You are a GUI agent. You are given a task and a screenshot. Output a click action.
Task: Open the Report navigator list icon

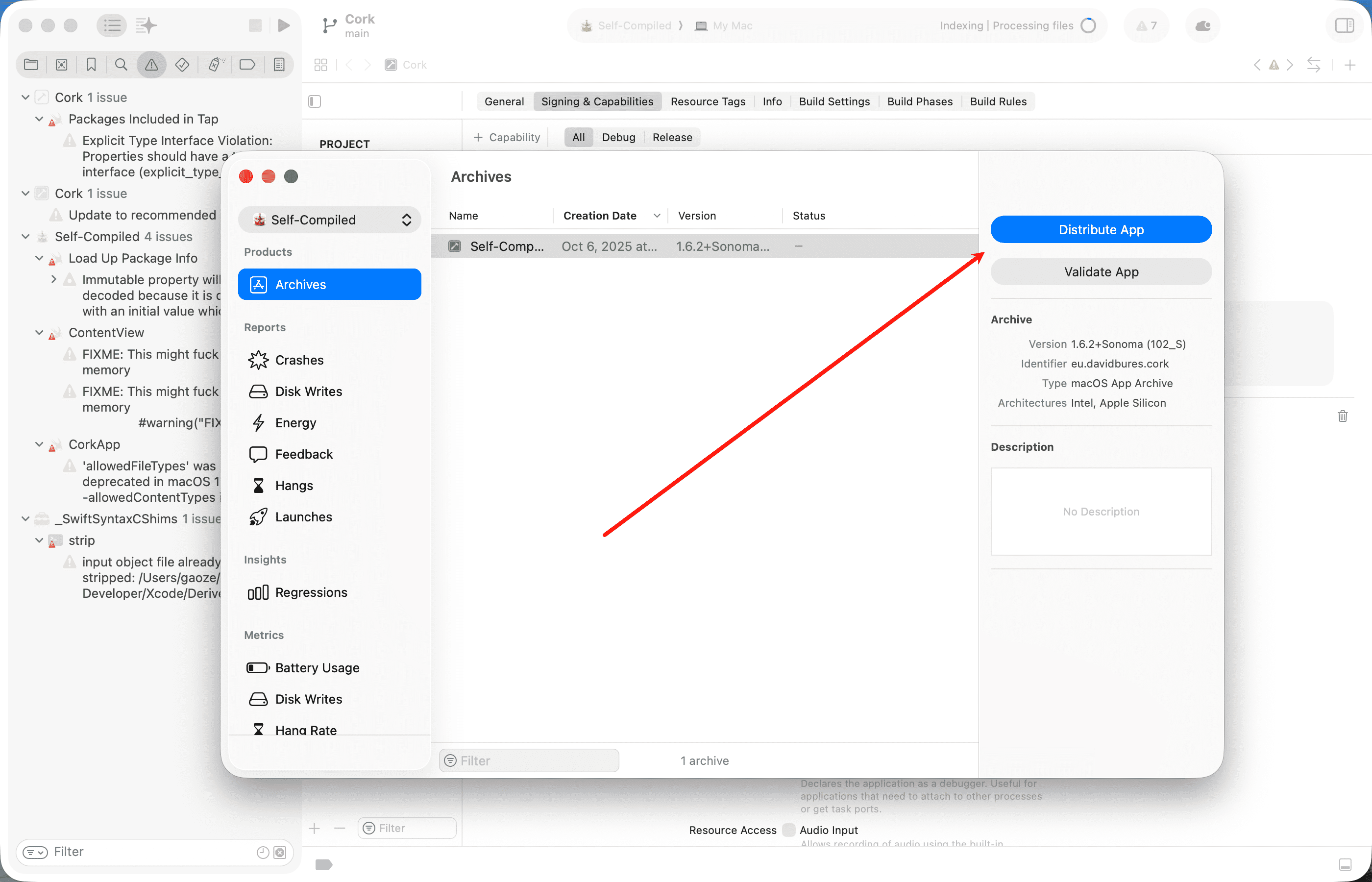pos(279,64)
